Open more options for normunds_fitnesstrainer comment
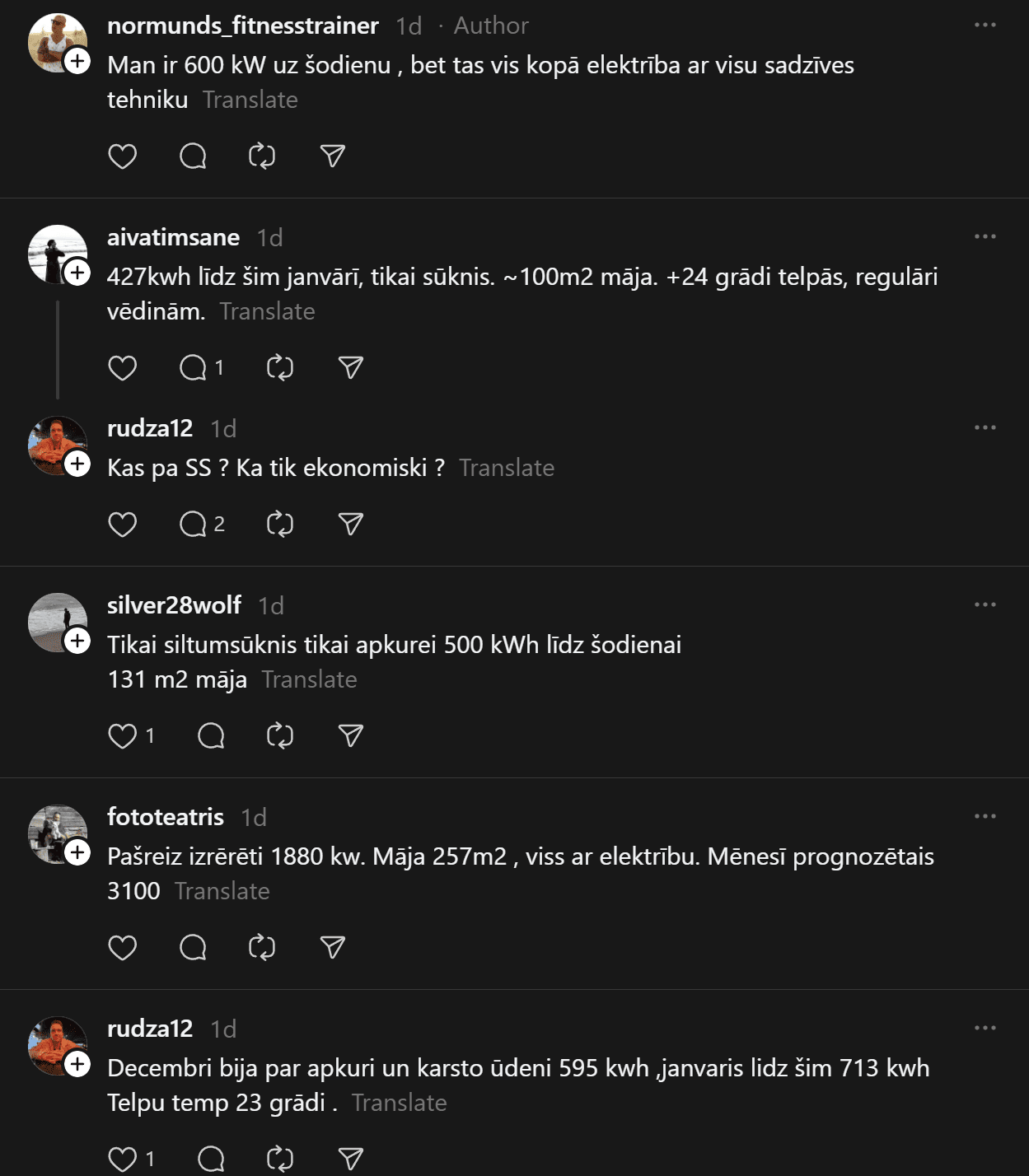The width and height of the screenshot is (1029, 1176). pos(985,26)
